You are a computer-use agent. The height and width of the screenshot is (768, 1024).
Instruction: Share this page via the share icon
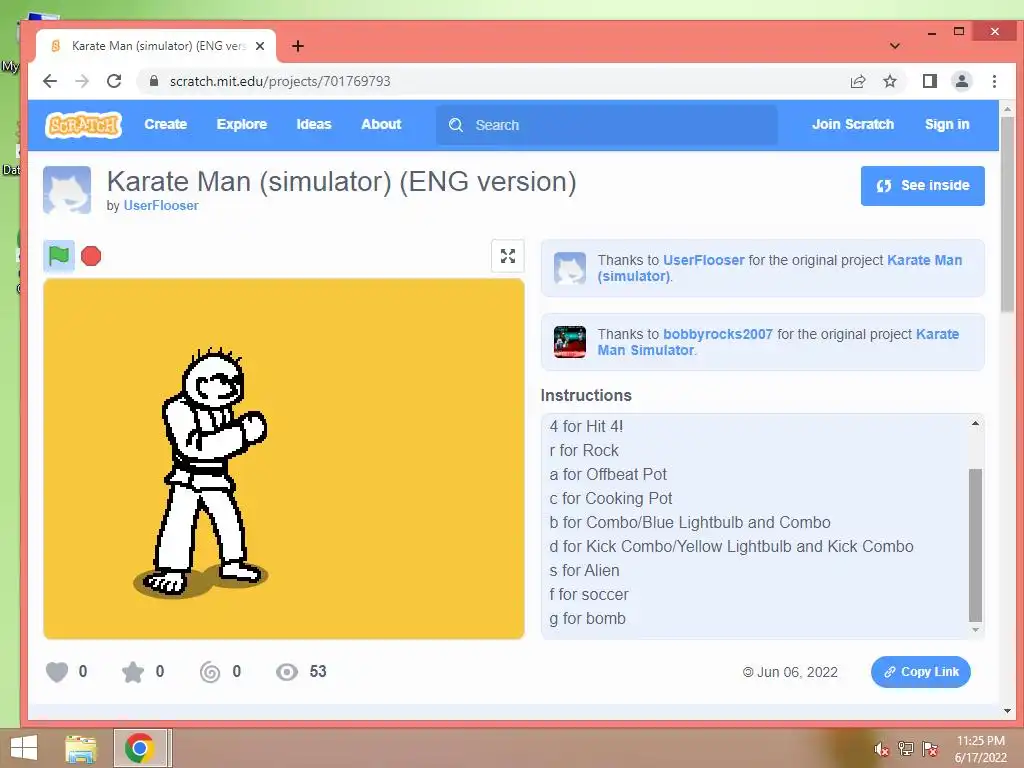tap(857, 81)
